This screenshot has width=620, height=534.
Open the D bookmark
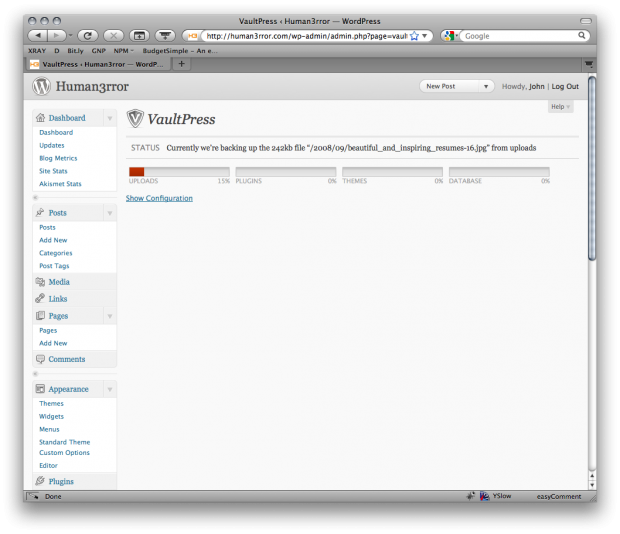tap(57, 51)
